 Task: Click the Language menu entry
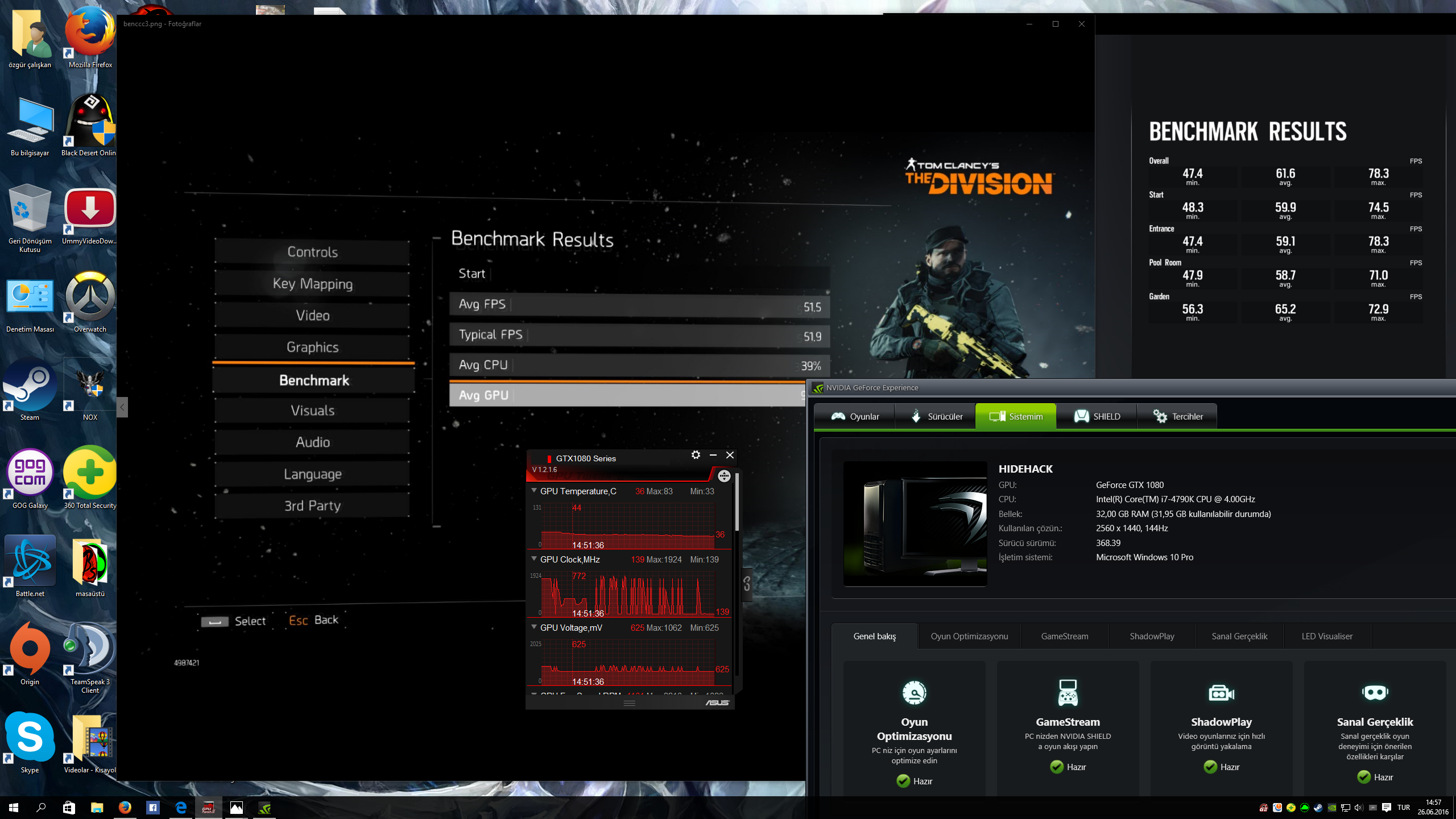(x=312, y=474)
